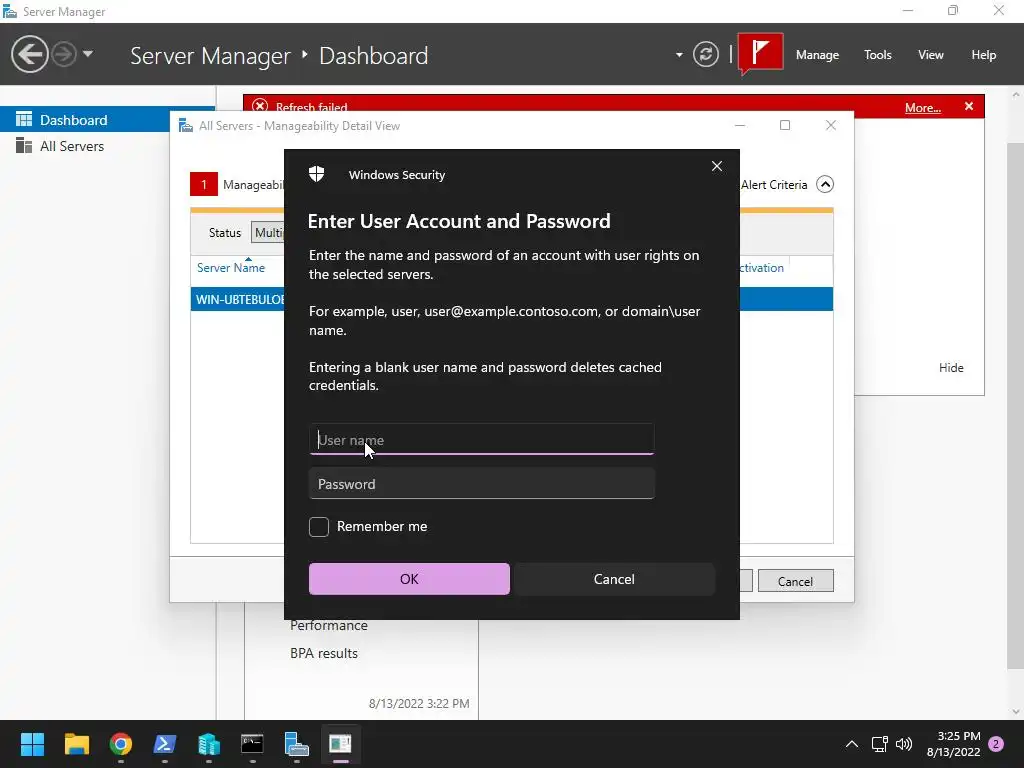The image size is (1024, 768).
Task: Click the All Servers window title icon
Action: tap(185, 125)
